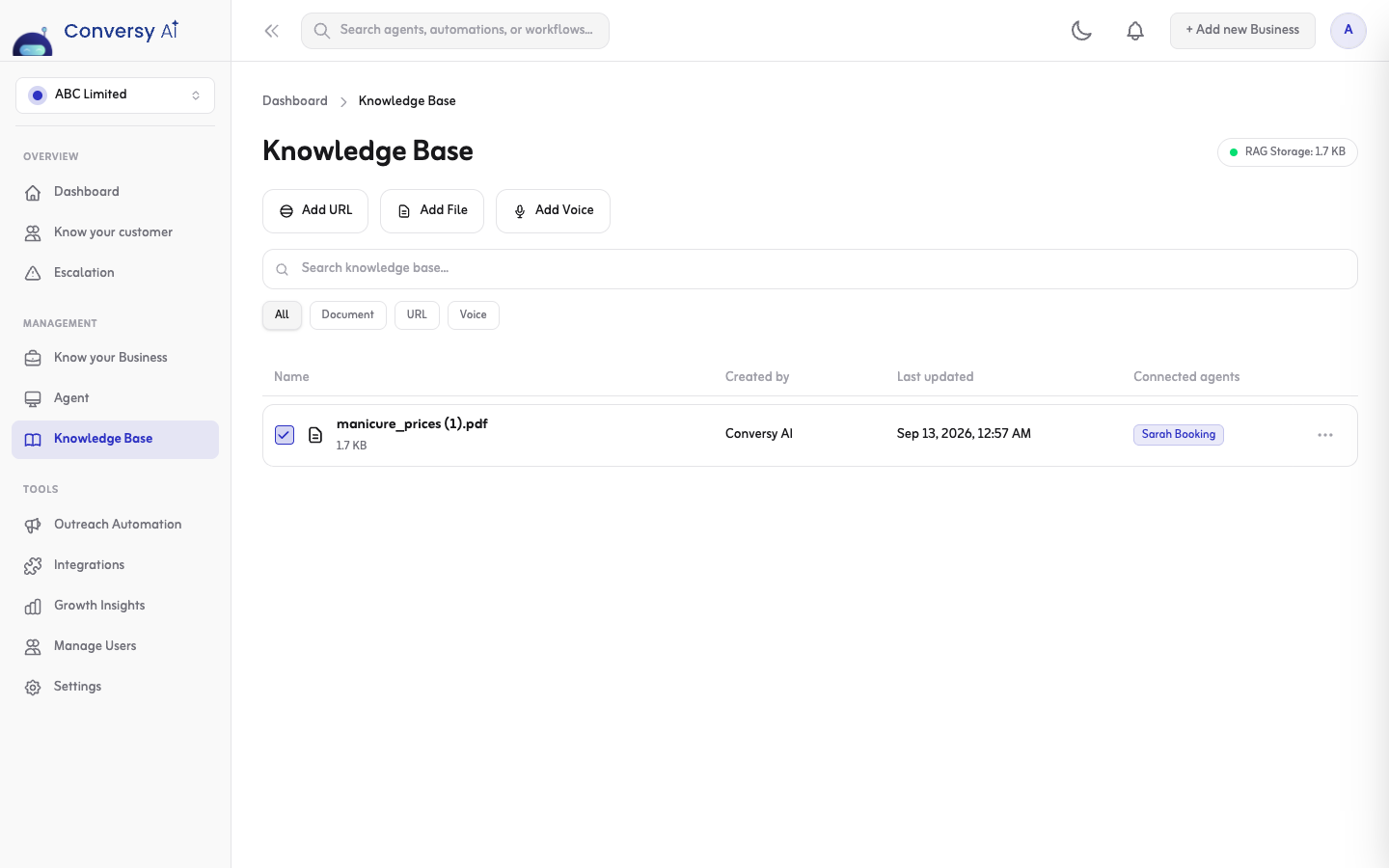Click the Add Voice button
The width and height of the screenshot is (1389, 868).
click(553, 210)
